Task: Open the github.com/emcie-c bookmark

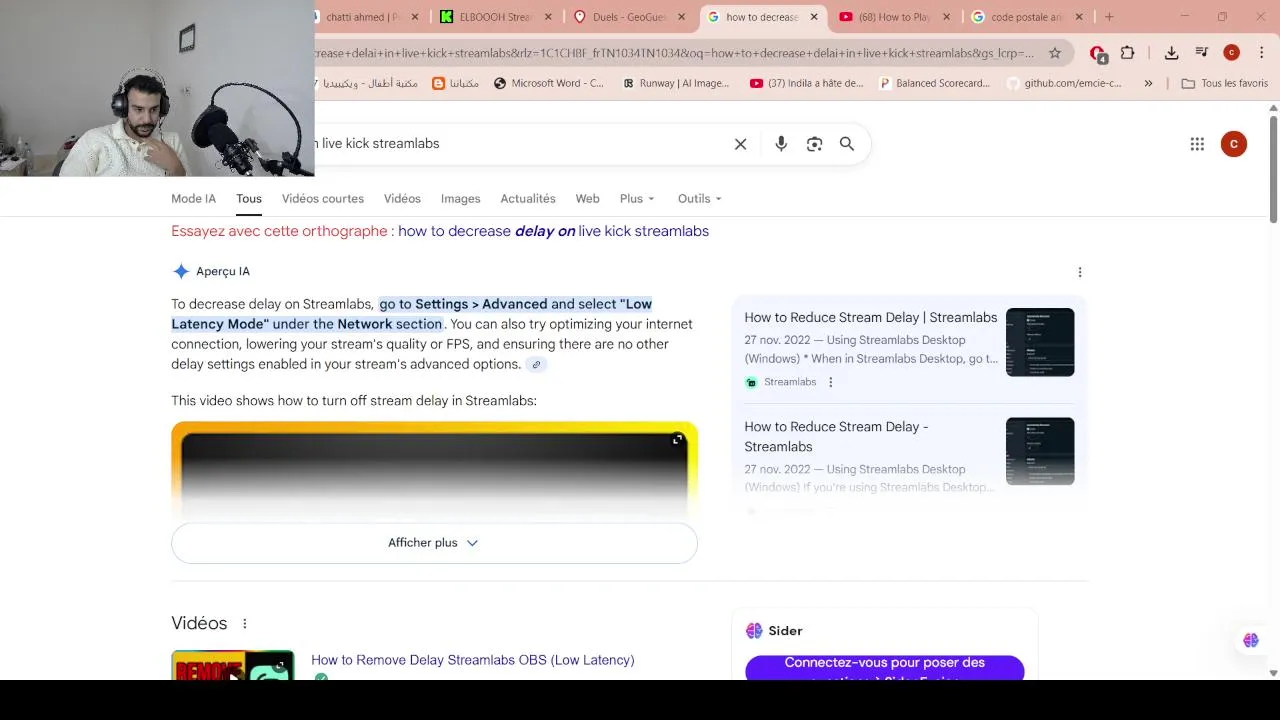Action: tap(1064, 84)
